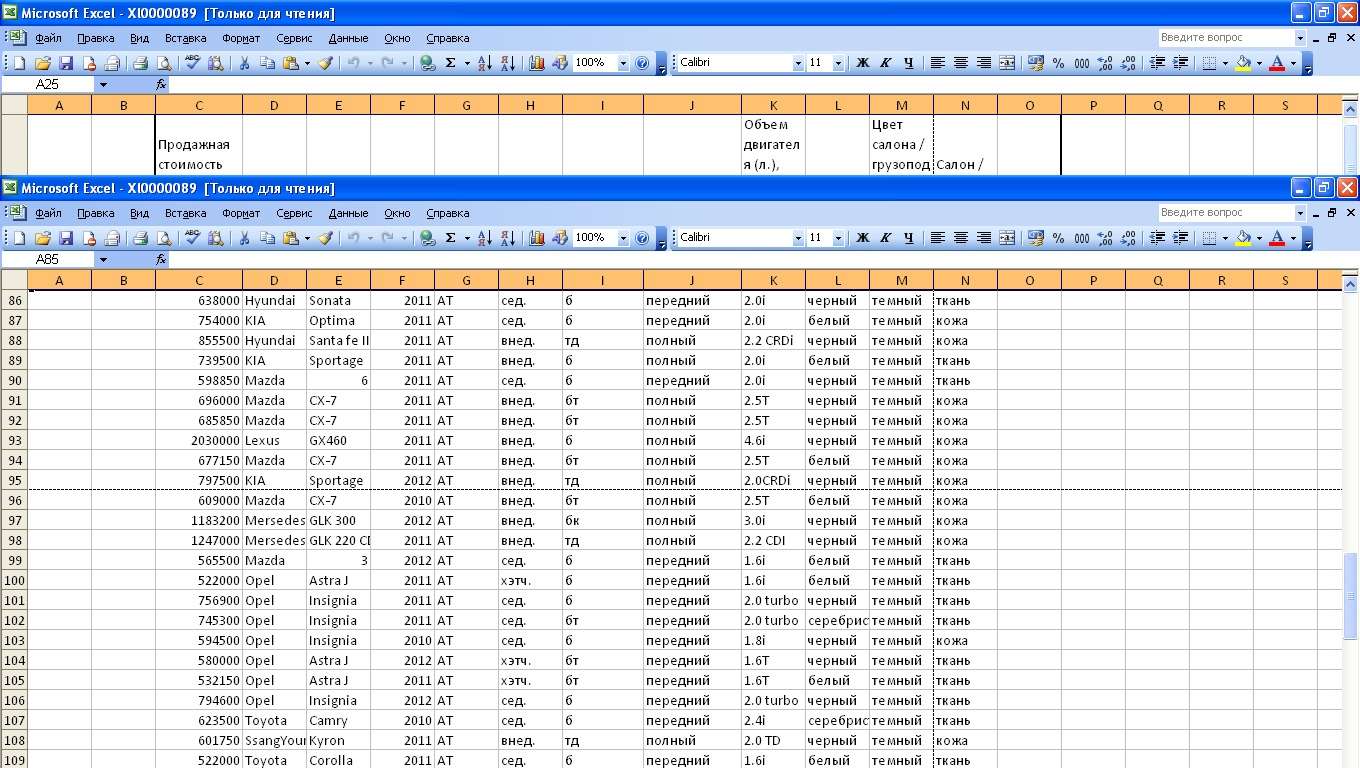The image size is (1360, 768).
Task: Select column C header in back window
Action: 199,105
